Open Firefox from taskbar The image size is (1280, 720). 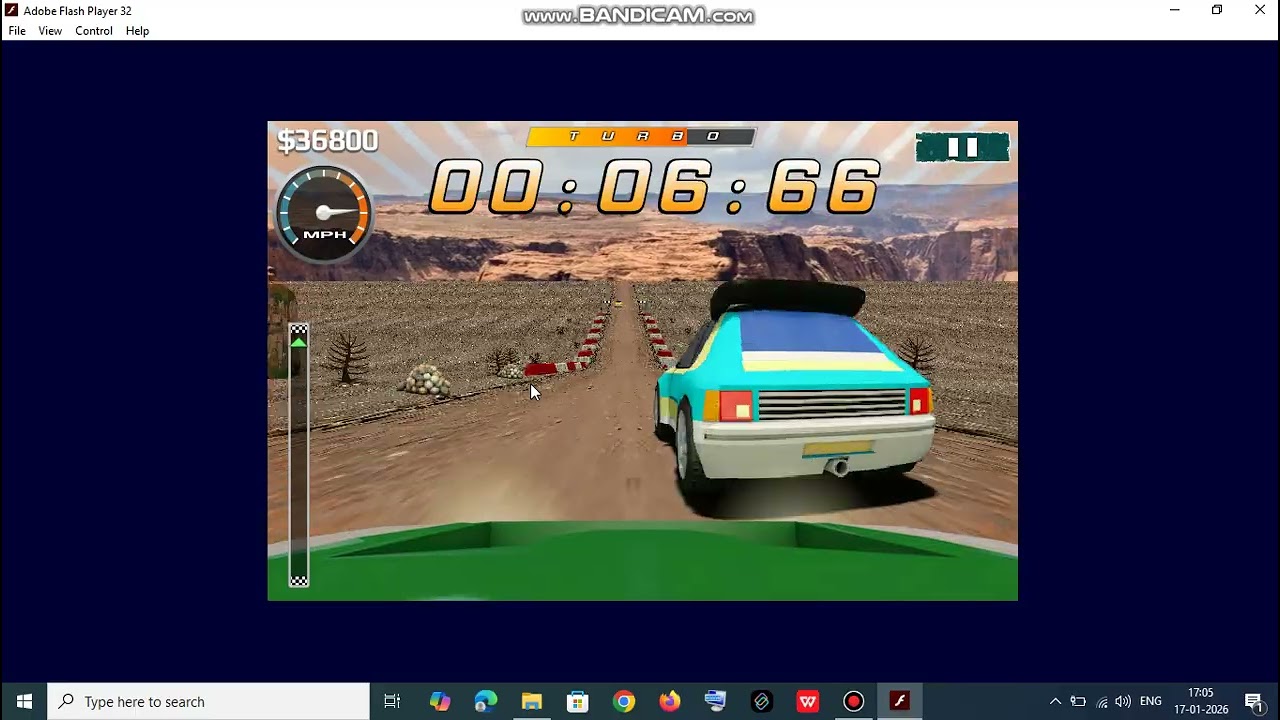pyautogui.click(x=670, y=701)
